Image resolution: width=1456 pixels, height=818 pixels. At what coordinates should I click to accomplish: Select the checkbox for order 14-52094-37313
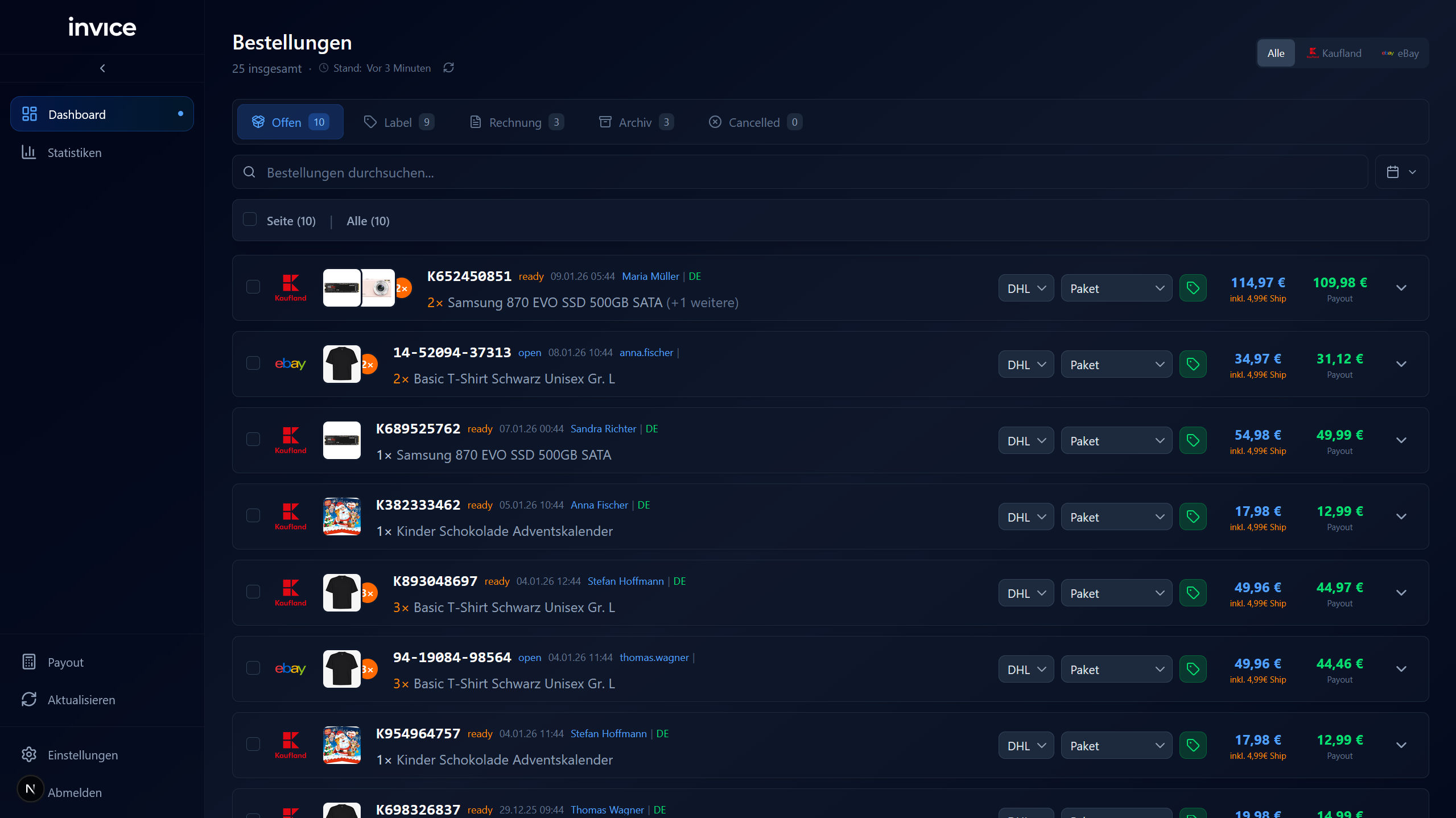tap(253, 363)
